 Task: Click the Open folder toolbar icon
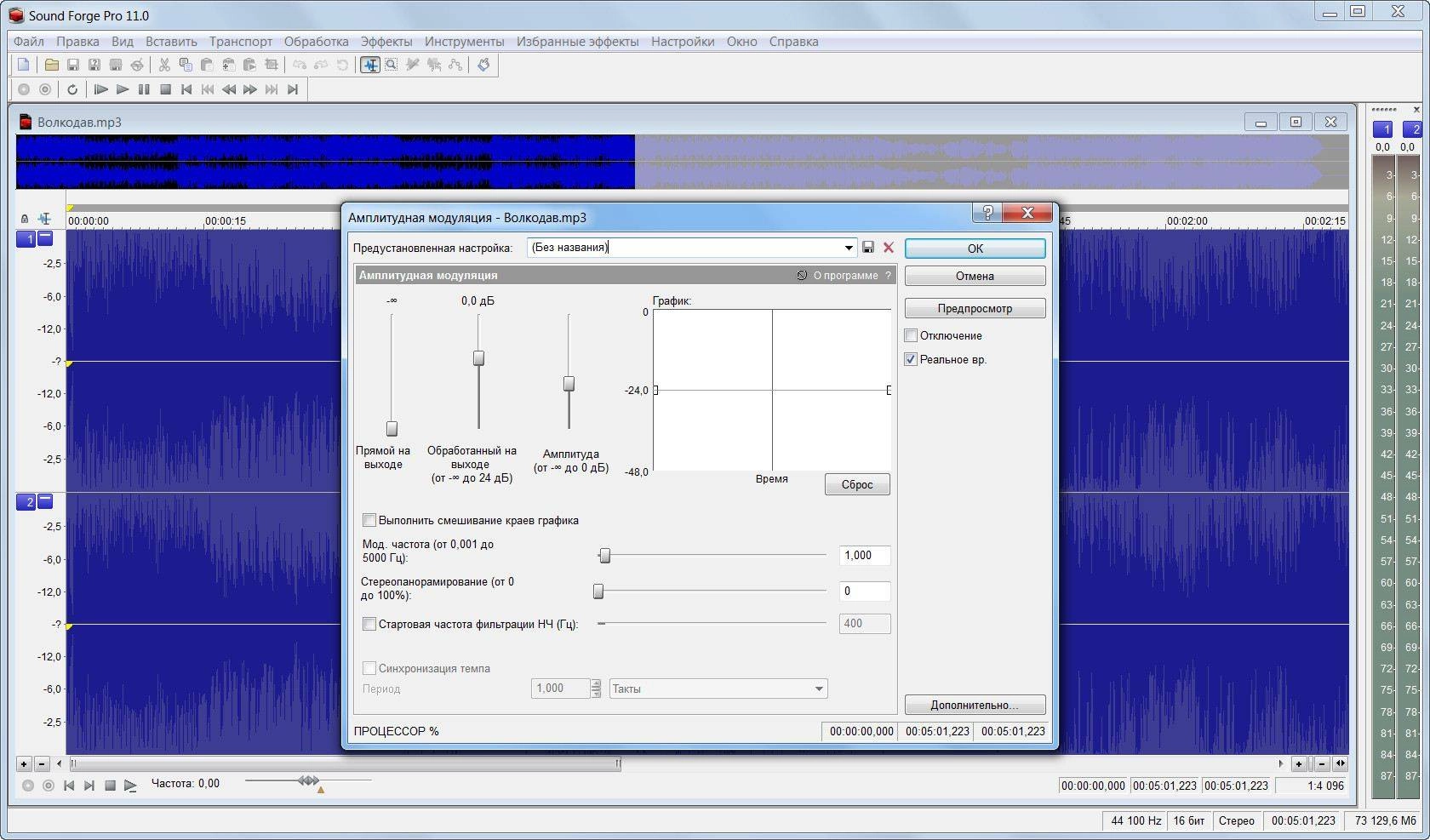(52, 65)
